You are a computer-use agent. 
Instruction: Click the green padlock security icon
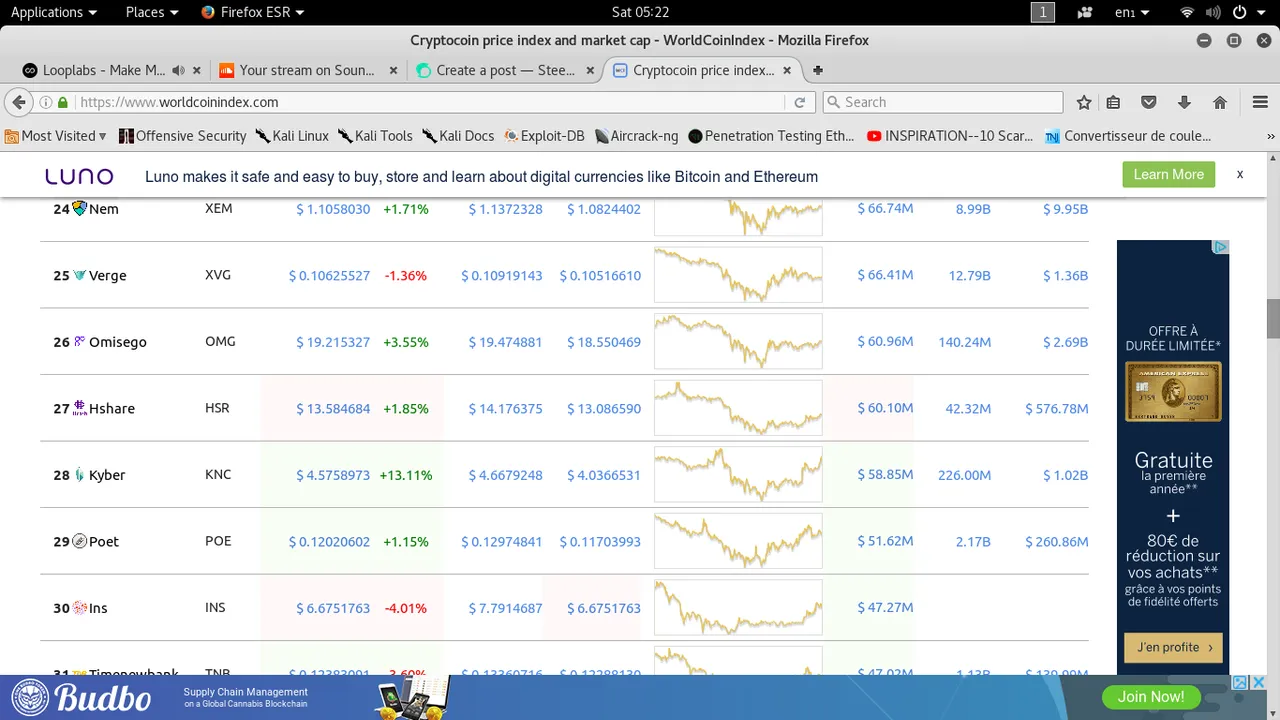[x=63, y=102]
